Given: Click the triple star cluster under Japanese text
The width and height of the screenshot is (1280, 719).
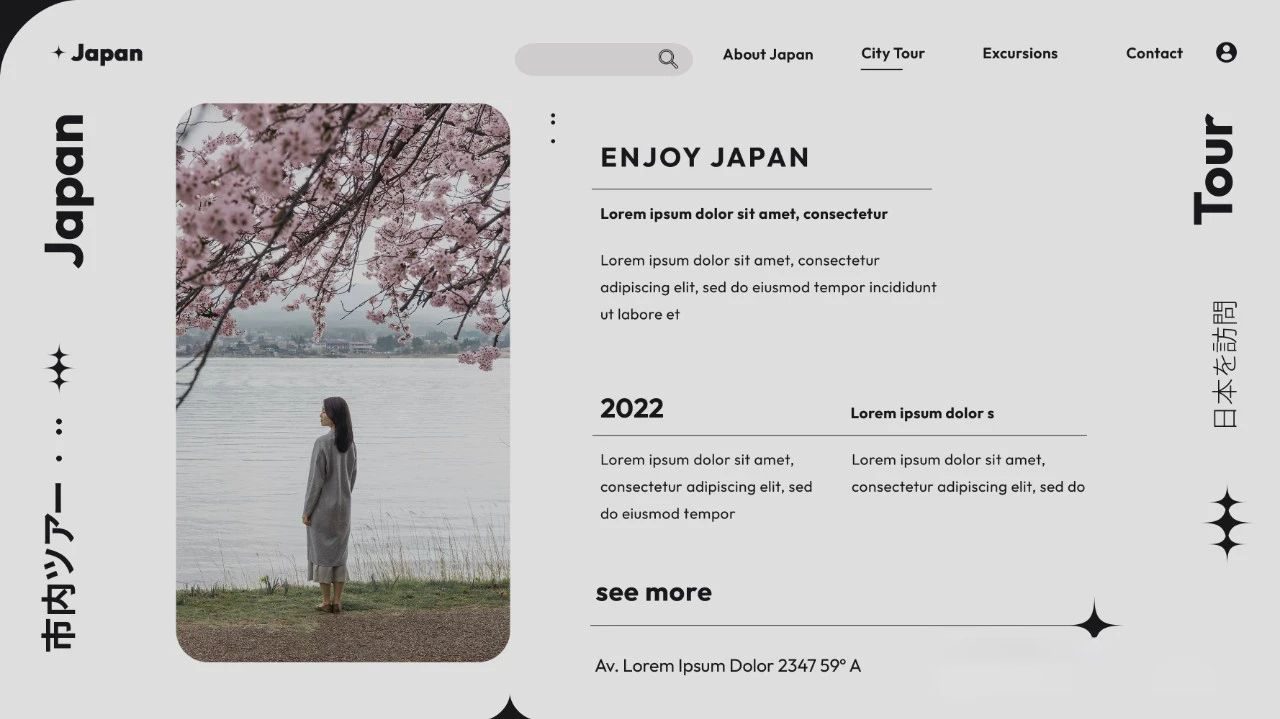Looking at the screenshot, I should [x=1227, y=522].
